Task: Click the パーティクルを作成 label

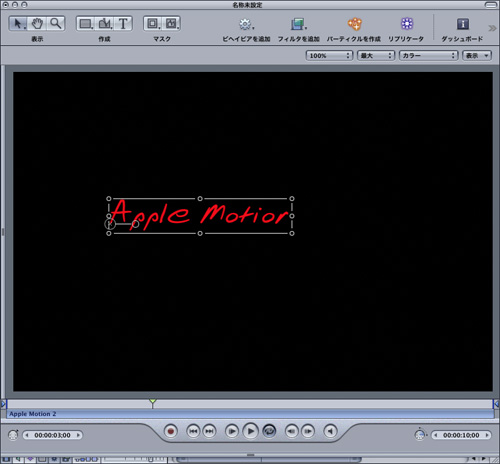Action: [354, 39]
